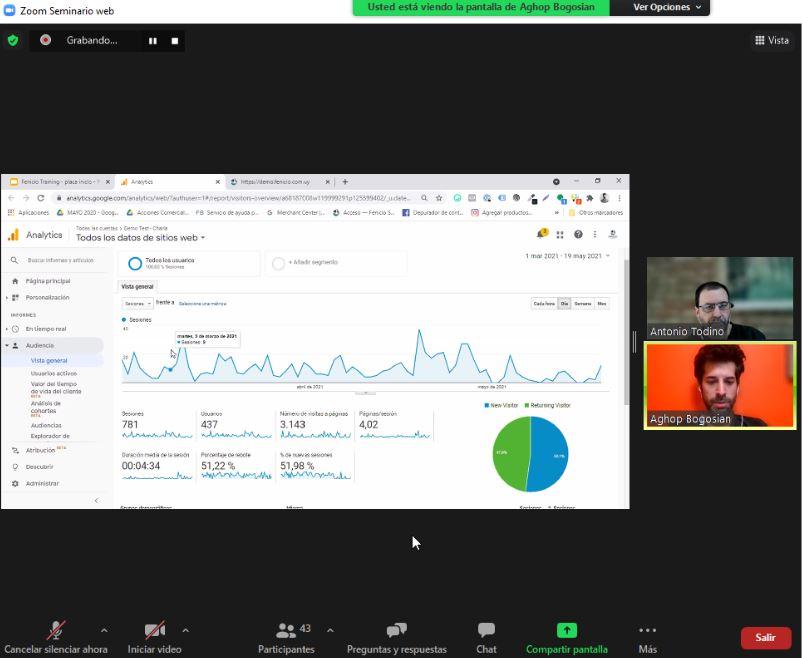Leave meeting with Salir button
802x658 pixels.
coord(765,637)
